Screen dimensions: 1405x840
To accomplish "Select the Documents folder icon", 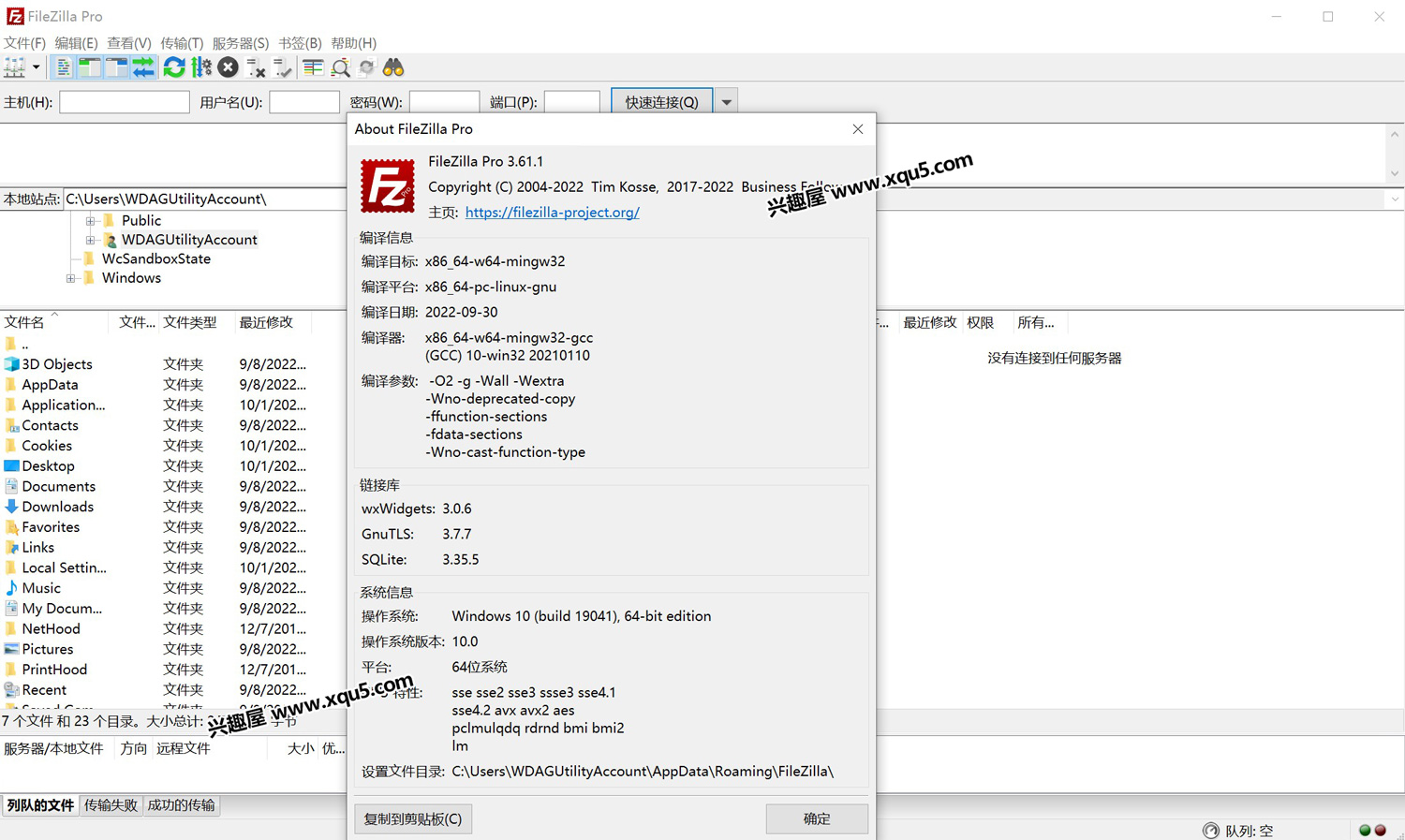I will click(x=11, y=486).
